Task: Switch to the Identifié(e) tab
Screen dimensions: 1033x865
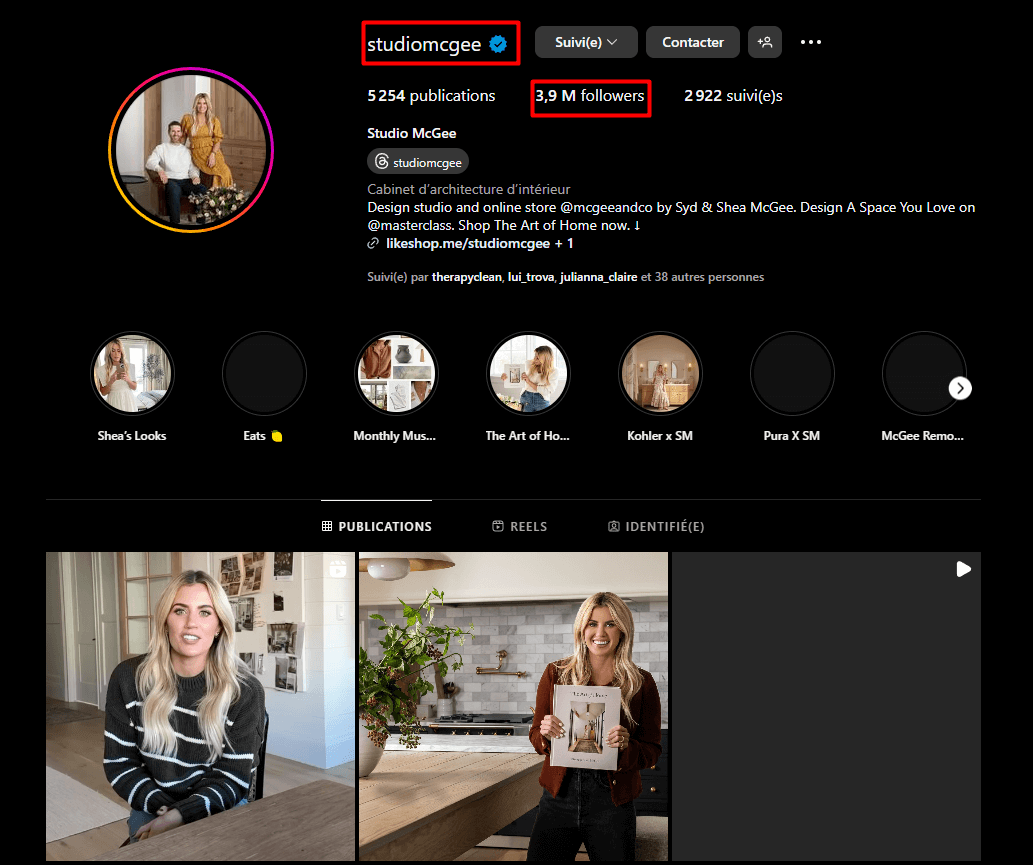Action: [656, 526]
